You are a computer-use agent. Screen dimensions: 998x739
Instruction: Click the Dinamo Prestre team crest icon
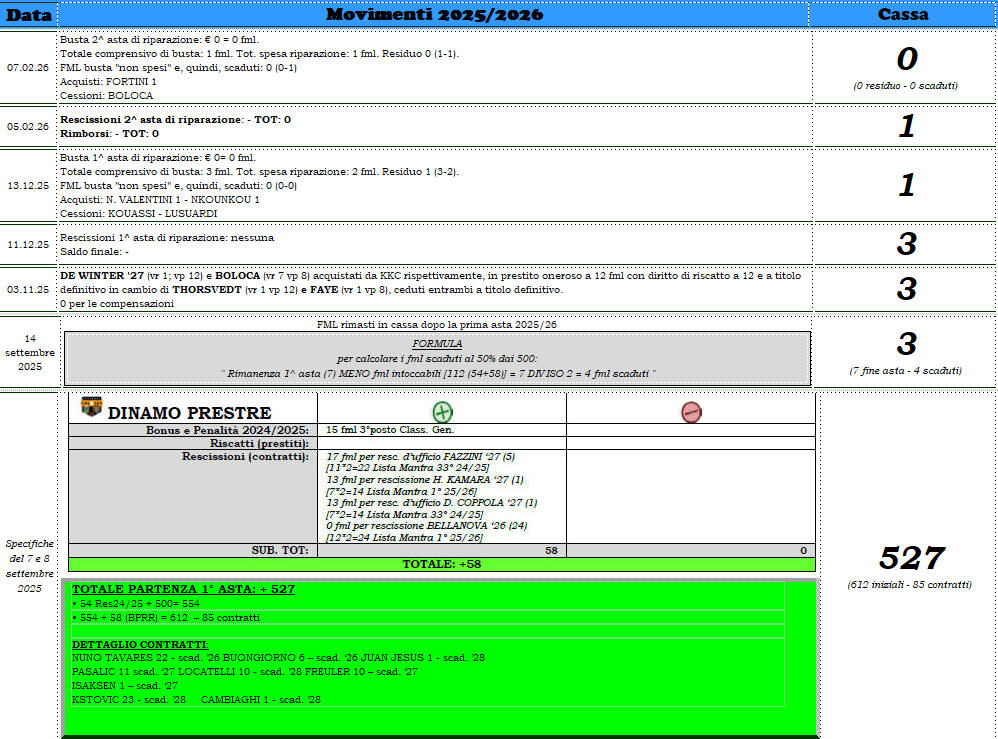pos(91,406)
